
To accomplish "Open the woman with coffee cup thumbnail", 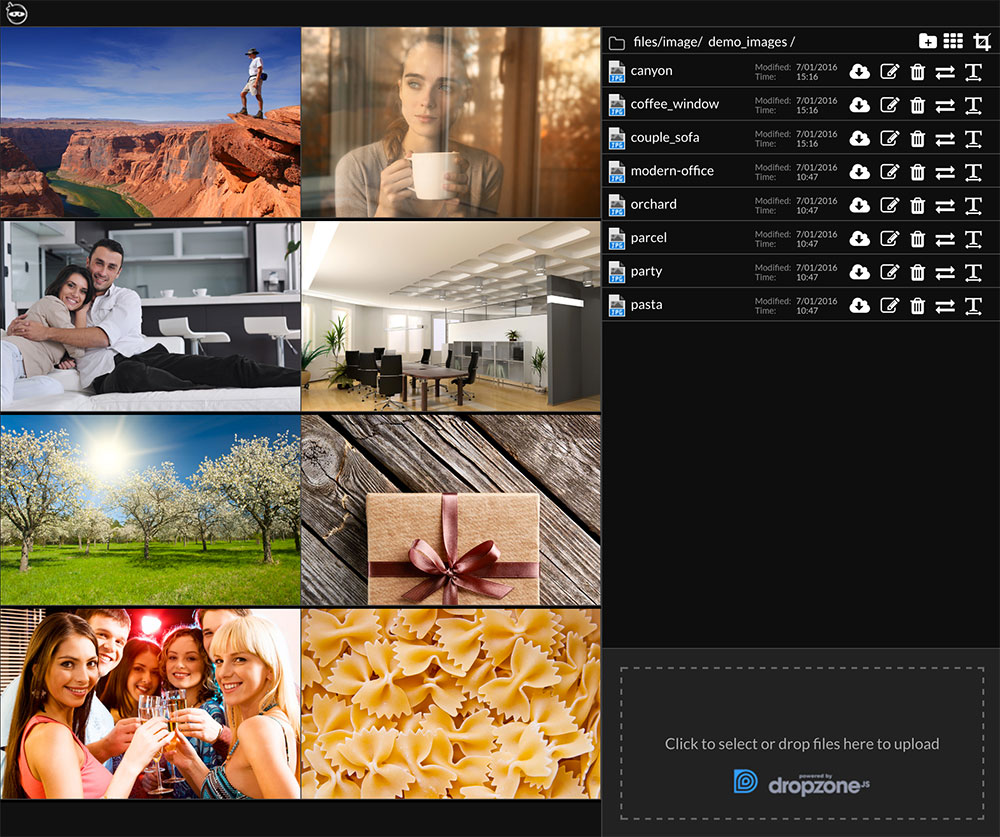I will click(451, 122).
